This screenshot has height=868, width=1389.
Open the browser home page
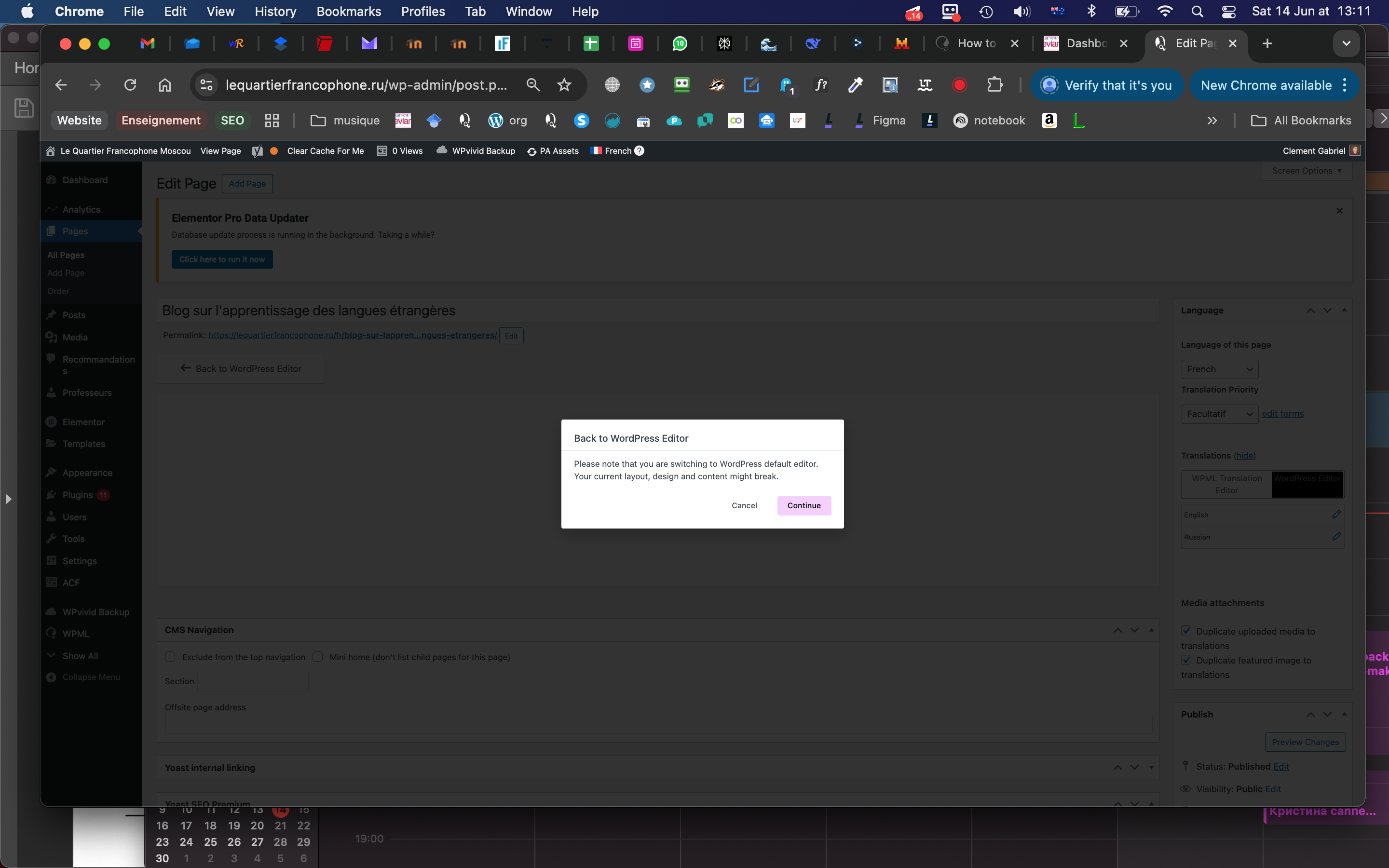[x=165, y=85]
